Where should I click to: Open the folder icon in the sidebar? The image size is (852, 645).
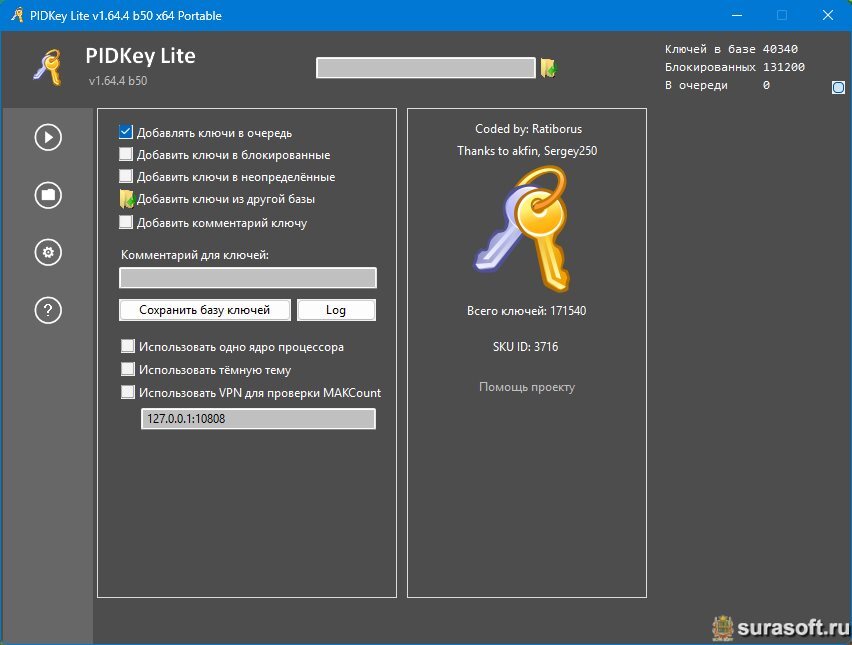[x=48, y=195]
